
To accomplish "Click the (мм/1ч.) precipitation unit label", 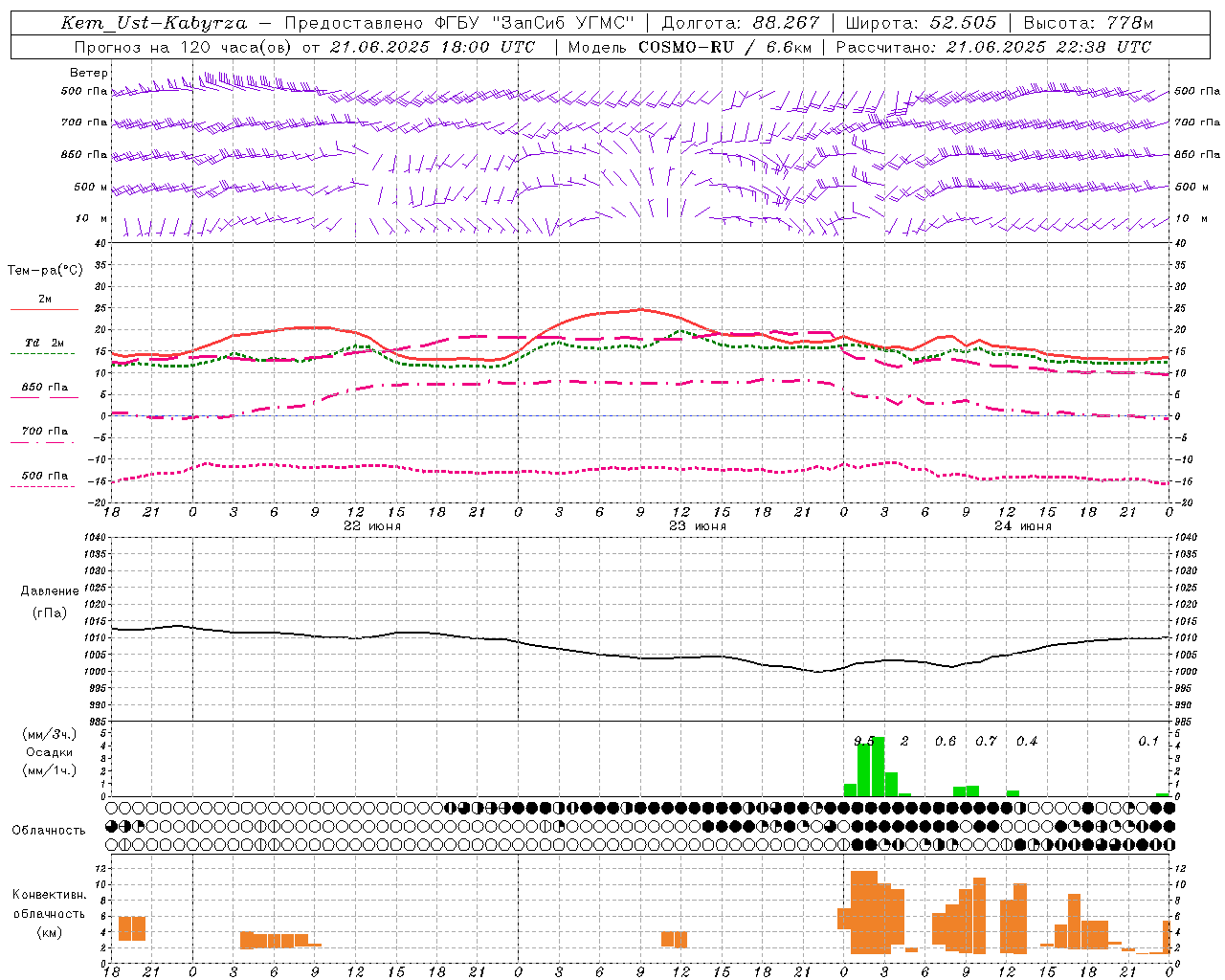I will coord(50,770).
